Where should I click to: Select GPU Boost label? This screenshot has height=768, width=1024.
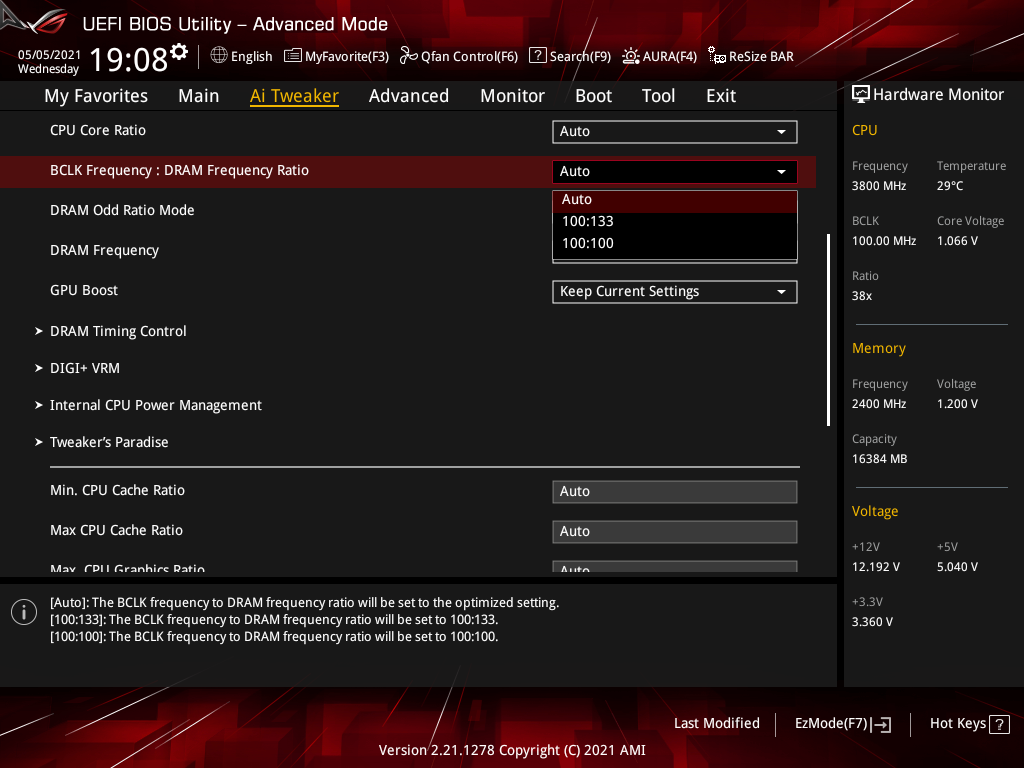[x=84, y=291]
